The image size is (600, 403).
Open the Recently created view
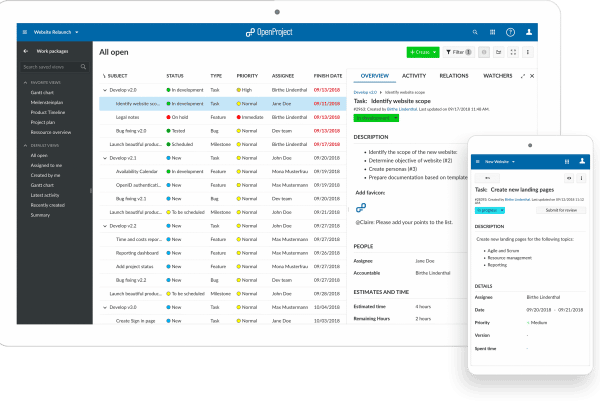click(47, 205)
